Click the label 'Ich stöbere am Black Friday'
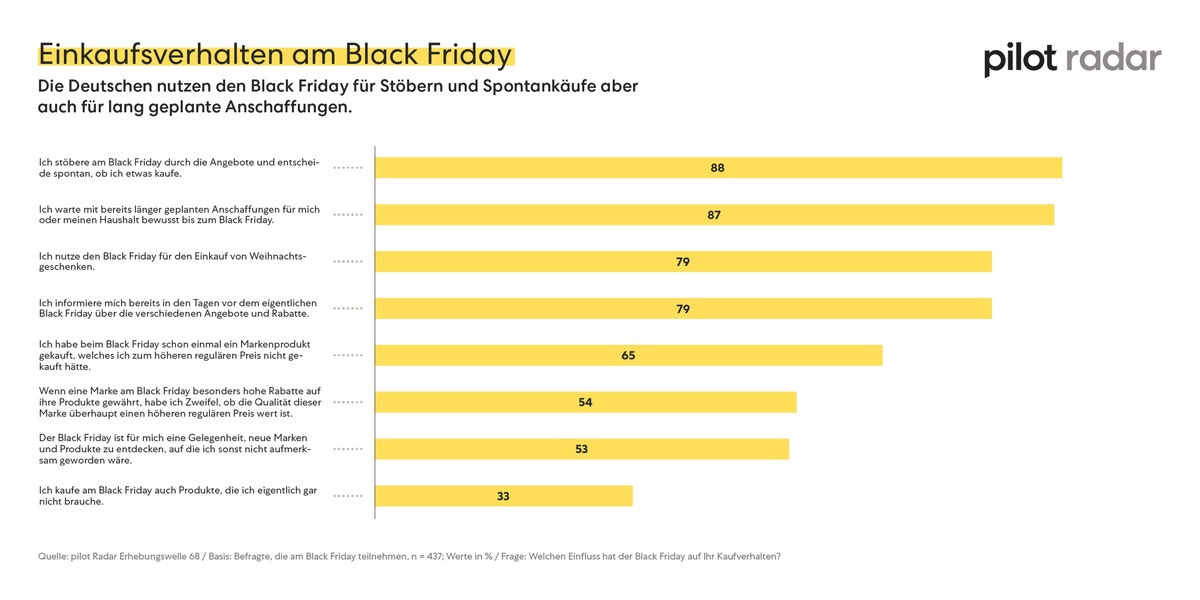Screen dimensions: 1200x600 click(178, 168)
